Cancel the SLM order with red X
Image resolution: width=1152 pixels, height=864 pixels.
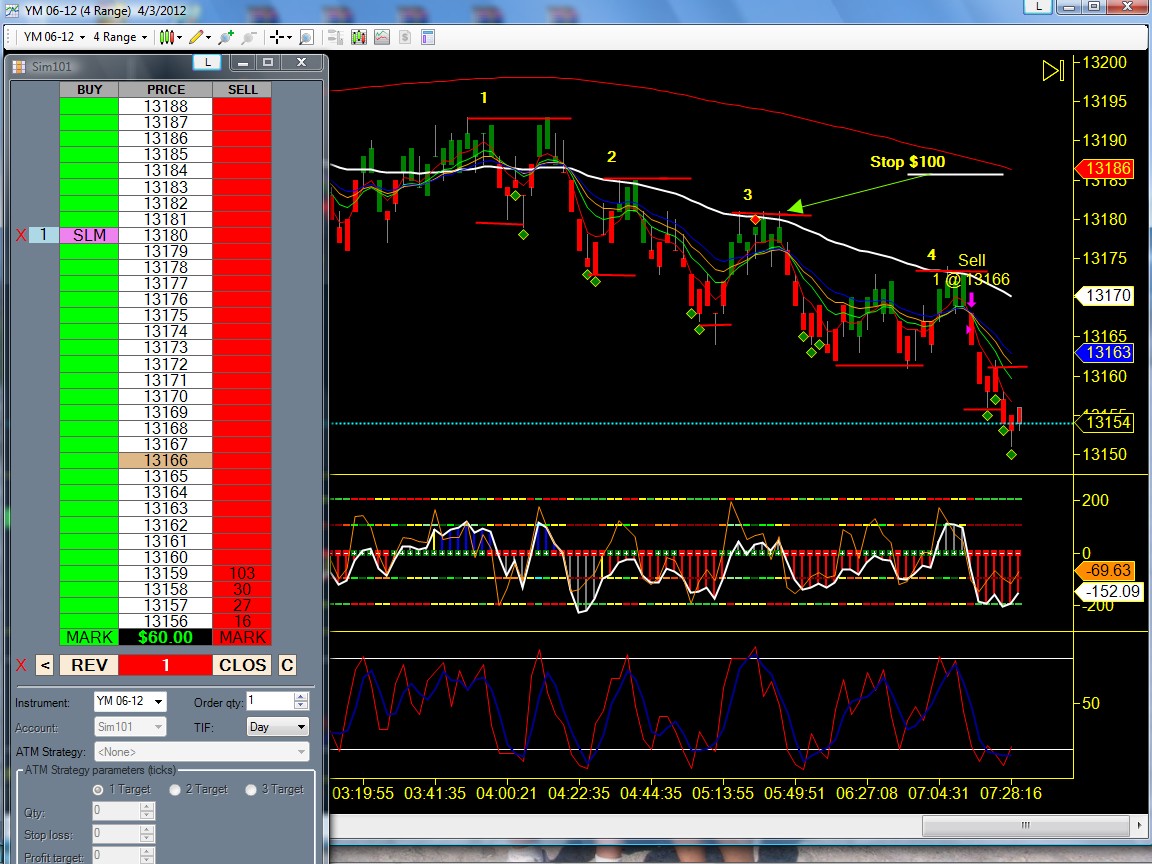pyautogui.click(x=21, y=235)
